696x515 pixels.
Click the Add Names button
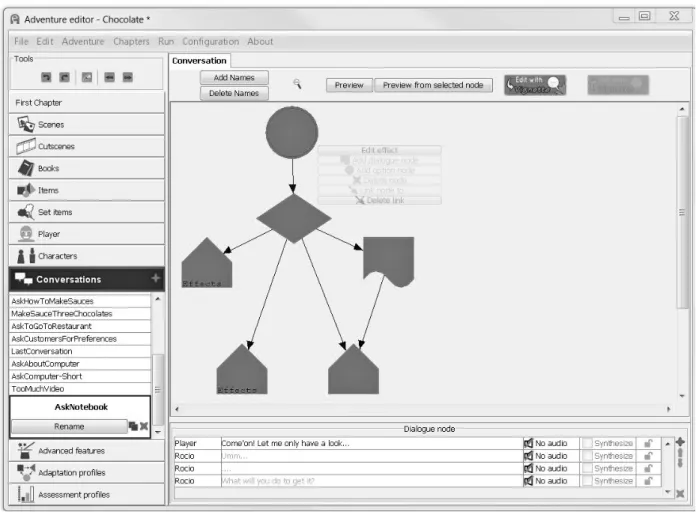click(234, 77)
